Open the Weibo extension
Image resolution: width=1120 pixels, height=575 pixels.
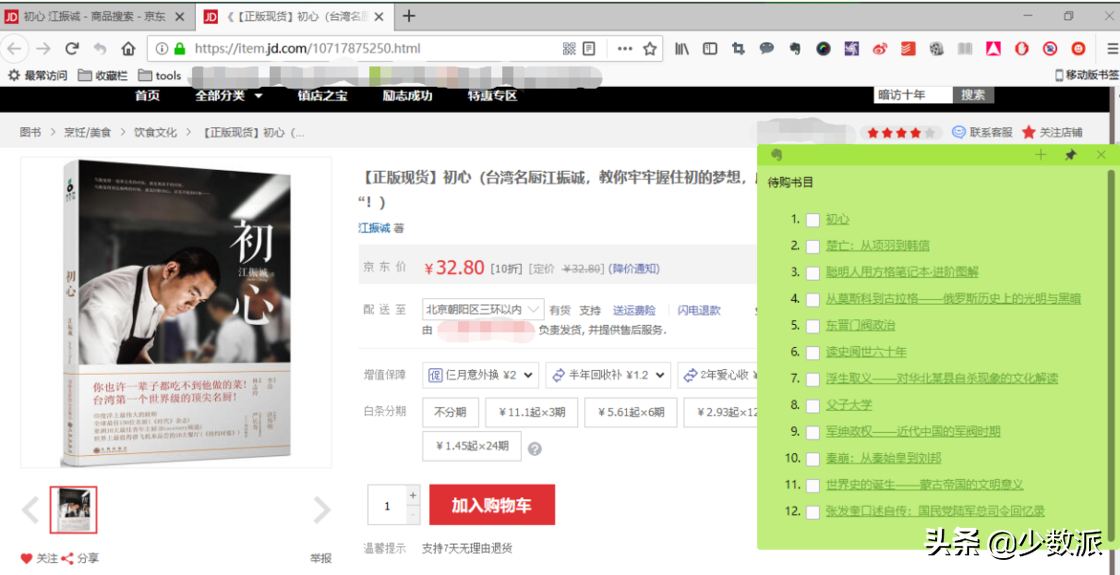tap(880, 49)
